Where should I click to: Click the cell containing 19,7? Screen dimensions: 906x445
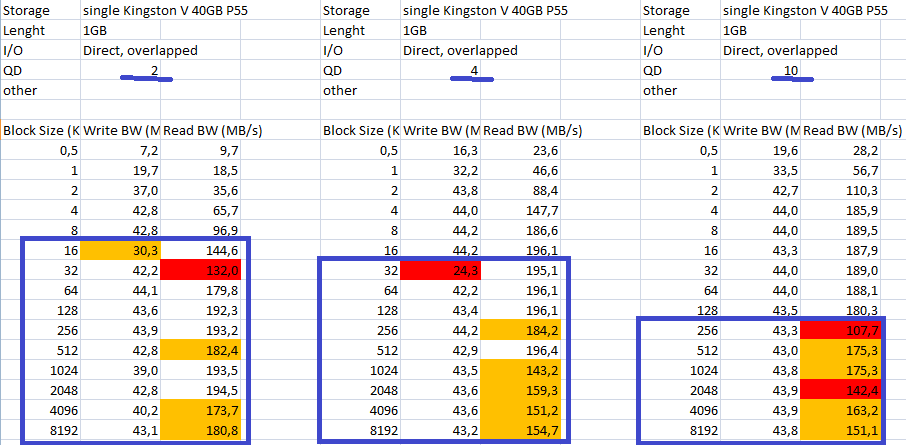[x=120, y=171]
